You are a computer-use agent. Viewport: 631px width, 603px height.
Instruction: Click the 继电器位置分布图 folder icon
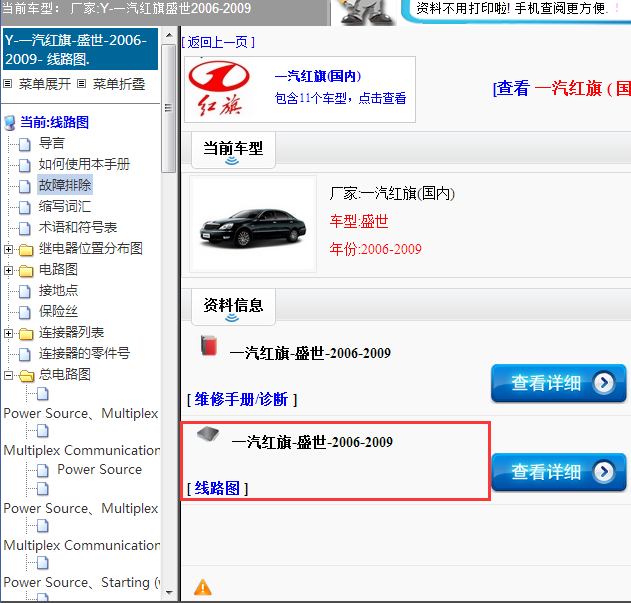coord(26,250)
